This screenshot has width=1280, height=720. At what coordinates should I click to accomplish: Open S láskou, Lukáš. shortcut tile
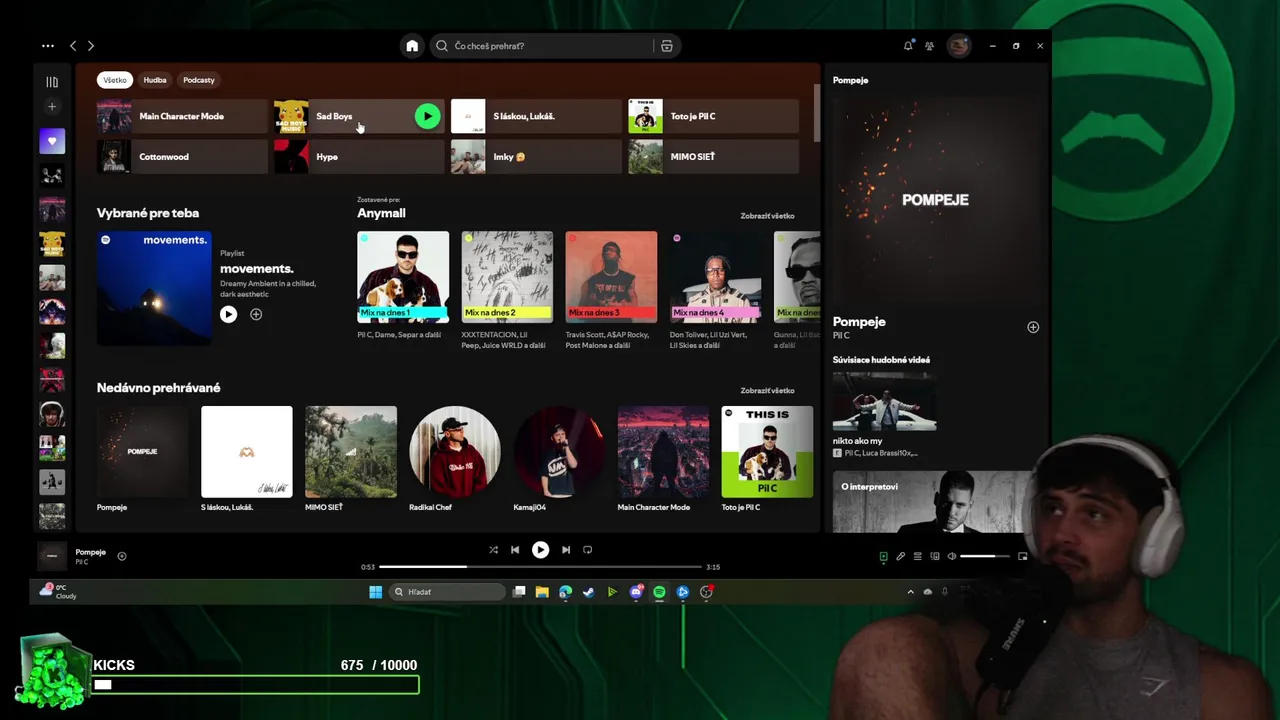coord(536,116)
